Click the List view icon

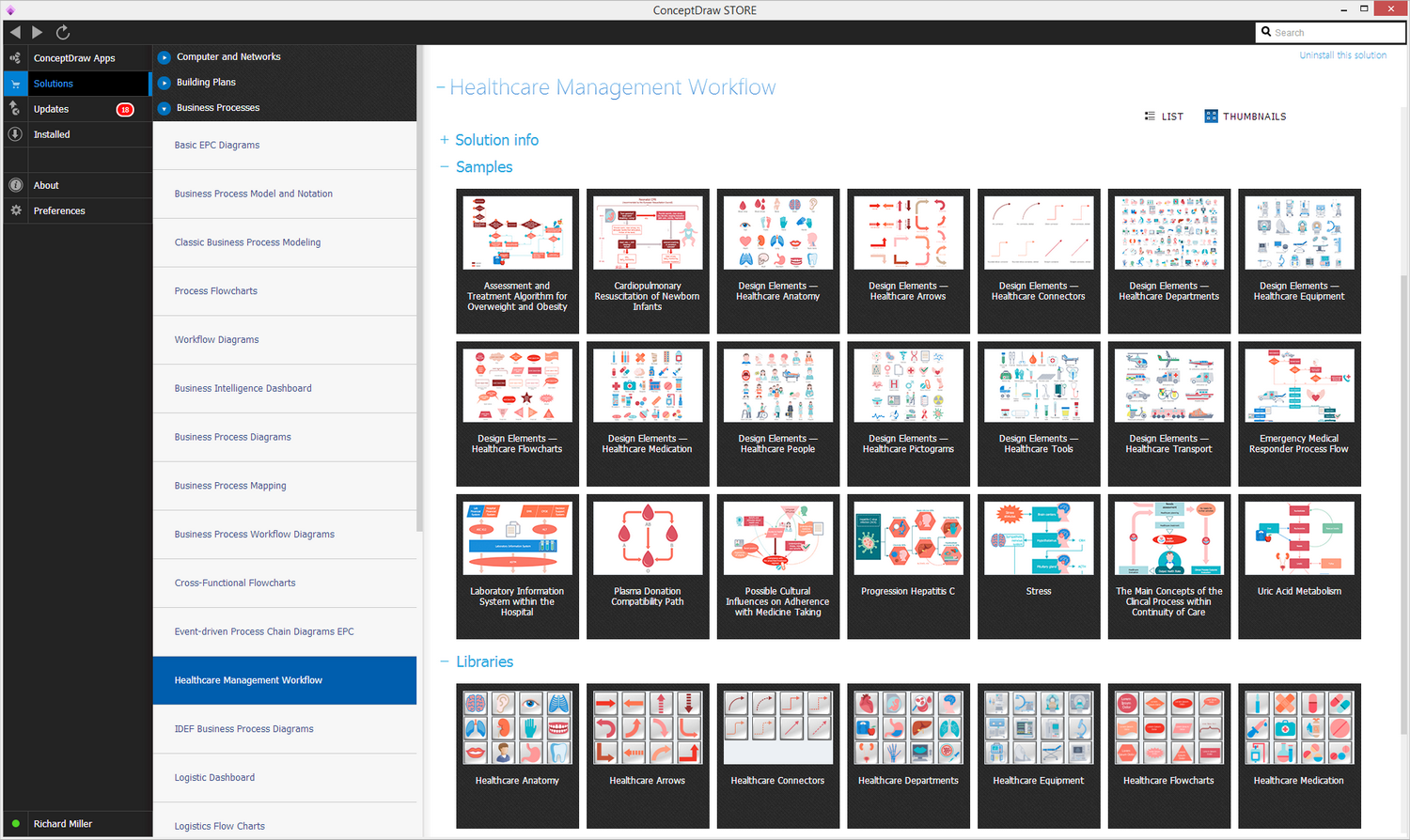(x=1150, y=117)
